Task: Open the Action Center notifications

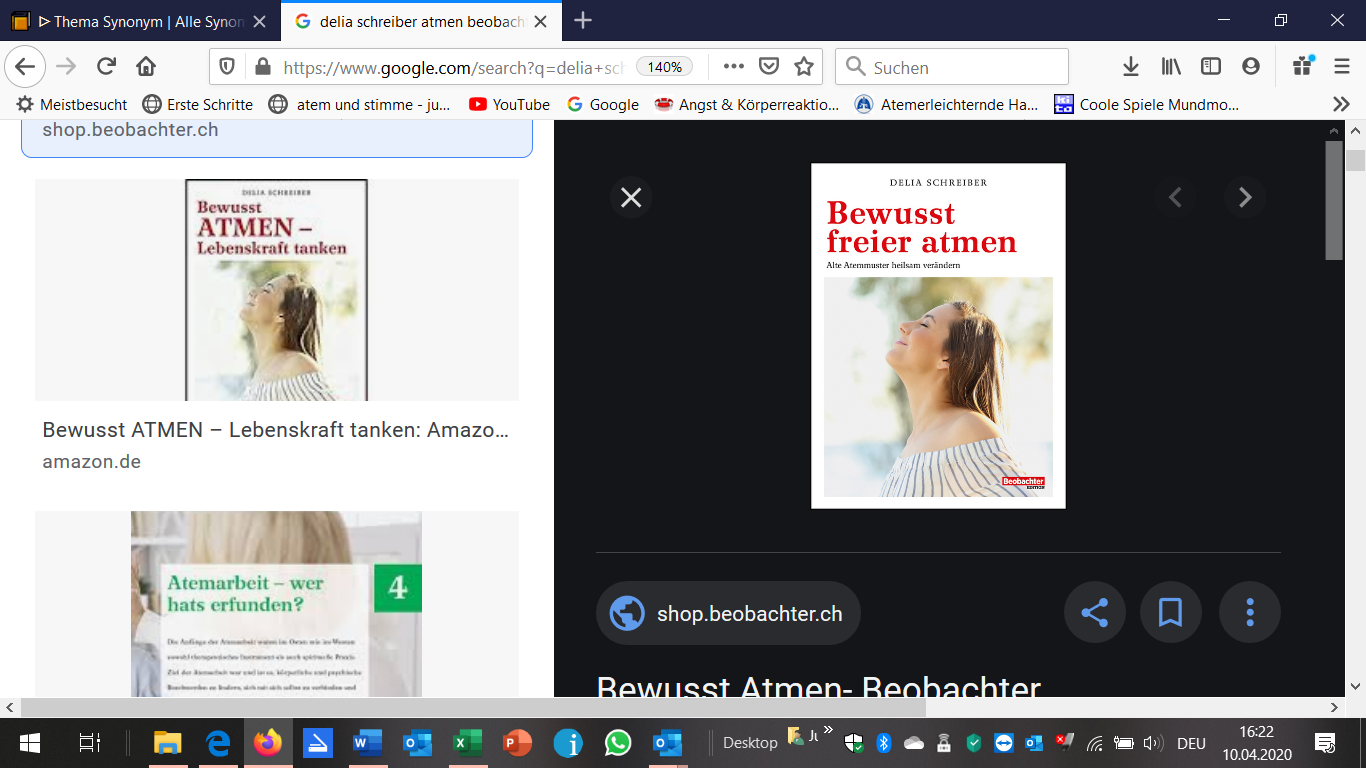Action: pyautogui.click(x=1326, y=743)
